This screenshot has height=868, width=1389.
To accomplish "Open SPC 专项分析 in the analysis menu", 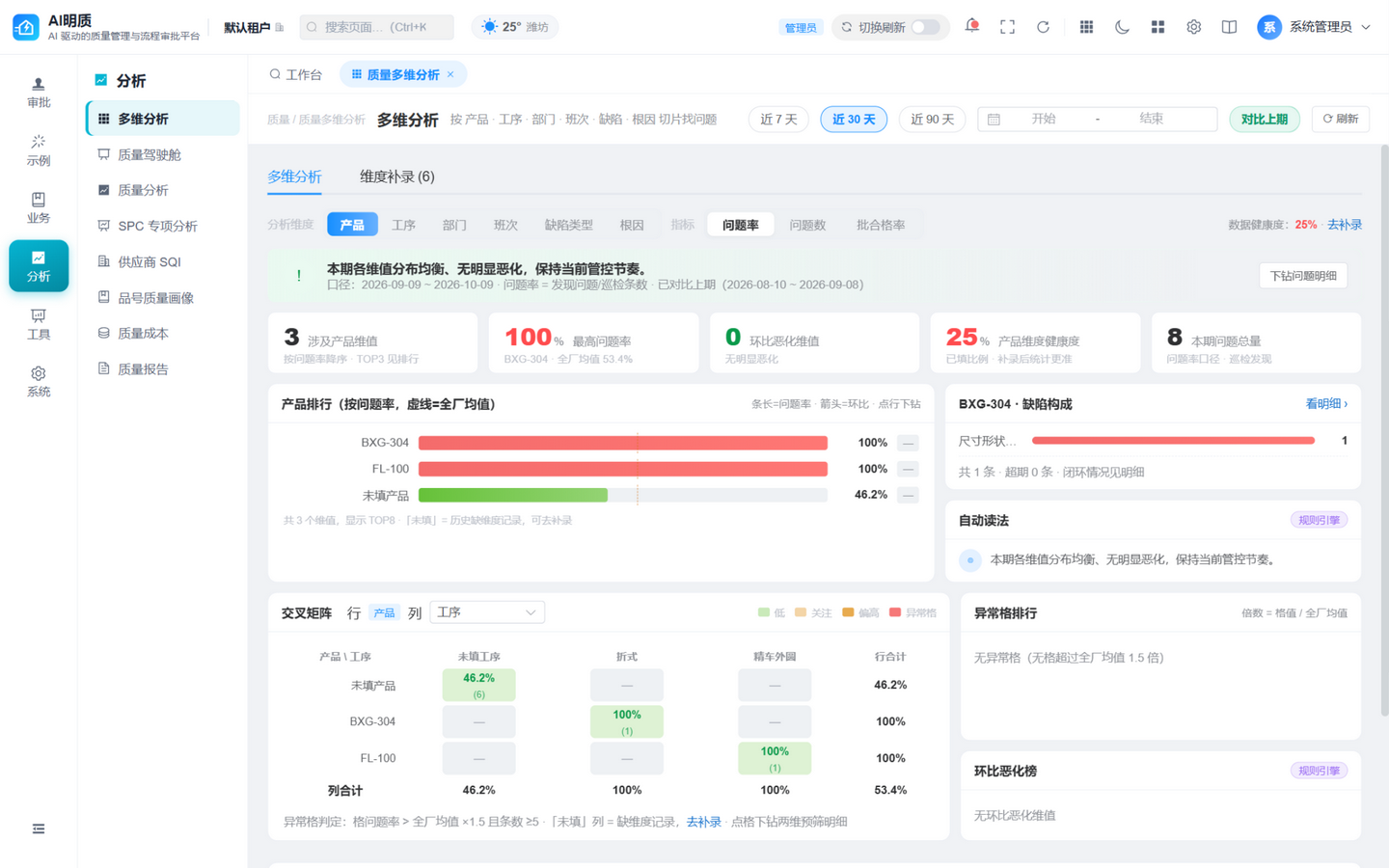I will pos(162,226).
